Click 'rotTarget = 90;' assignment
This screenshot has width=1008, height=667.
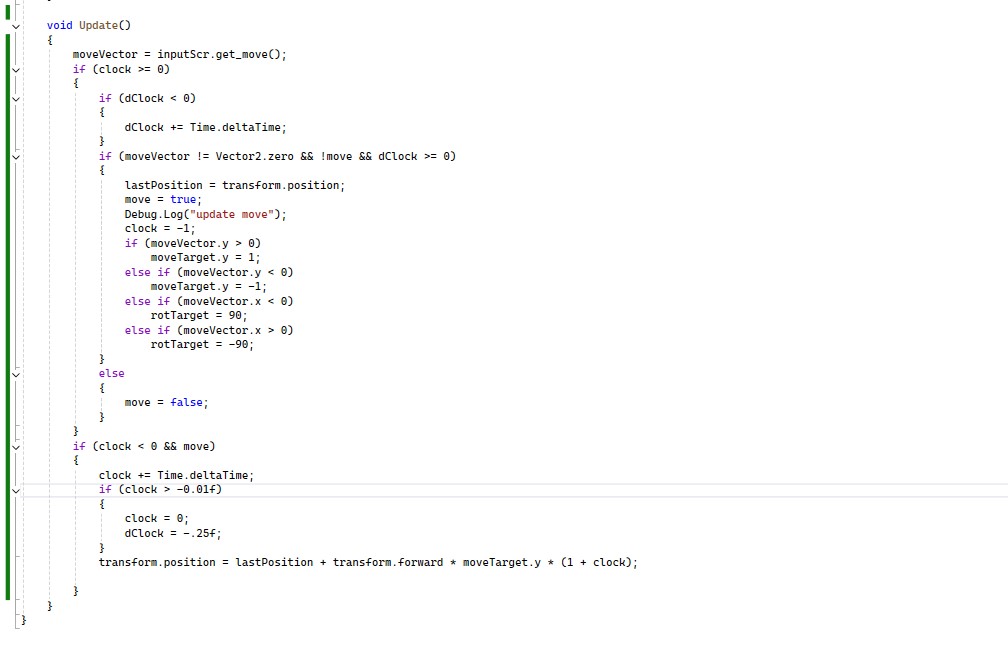point(199,316)
